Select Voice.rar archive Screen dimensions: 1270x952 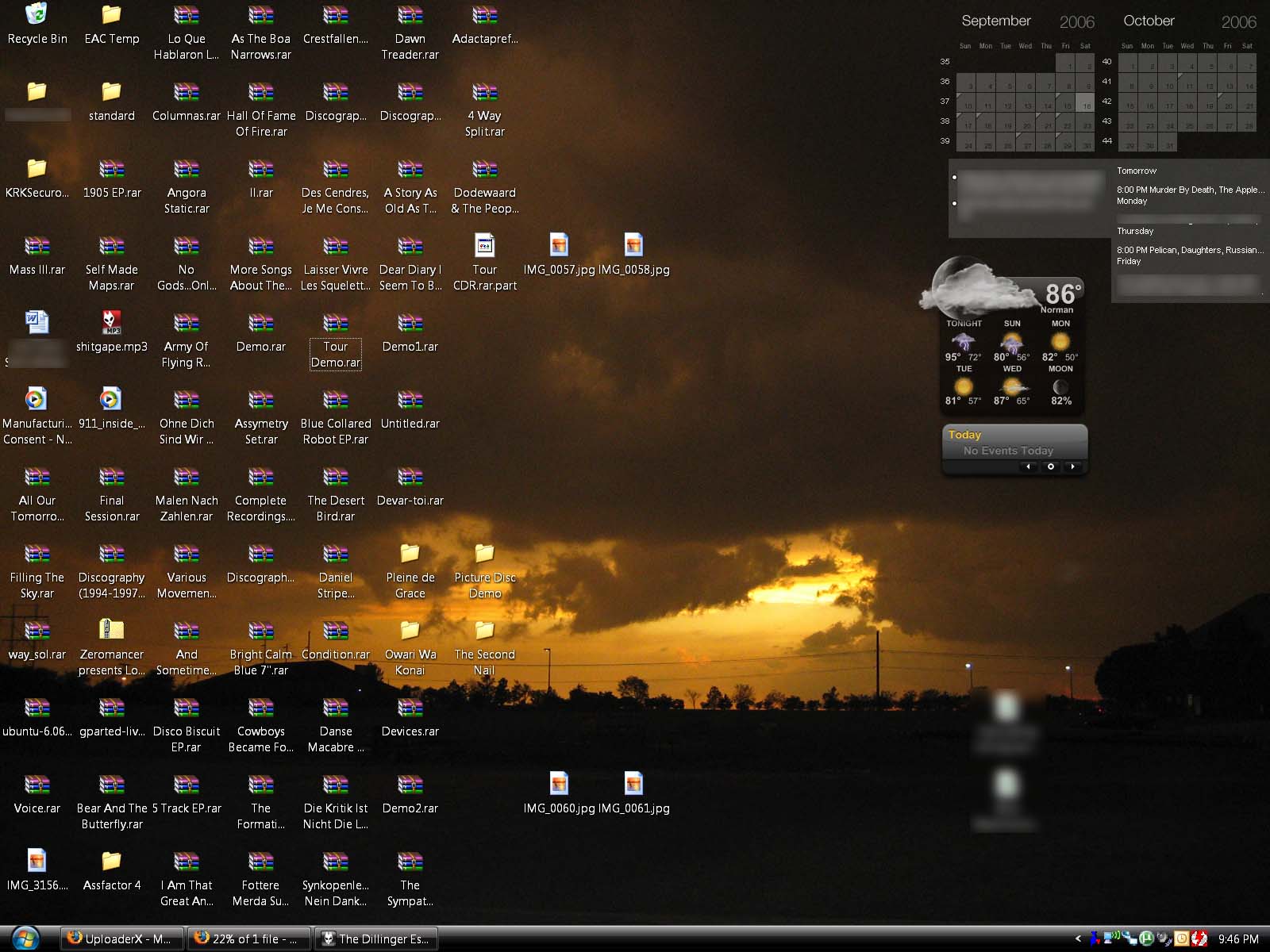pyautogui.click(x=37, y=794)
